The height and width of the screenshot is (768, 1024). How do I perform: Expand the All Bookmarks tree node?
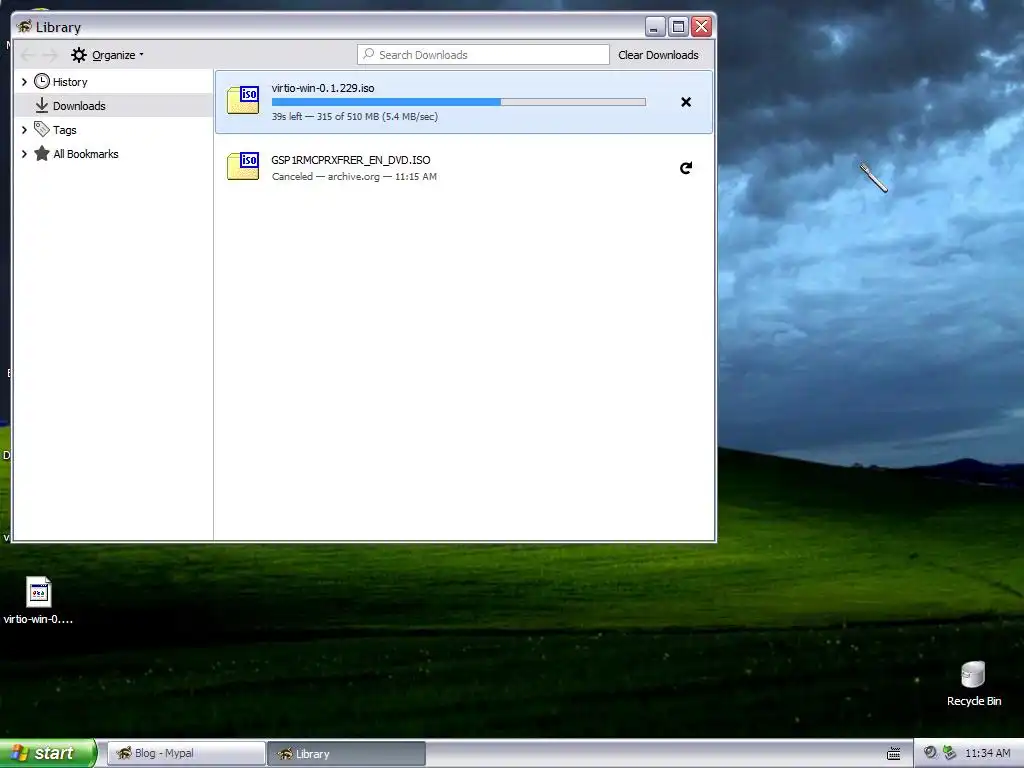coord(24,154)
